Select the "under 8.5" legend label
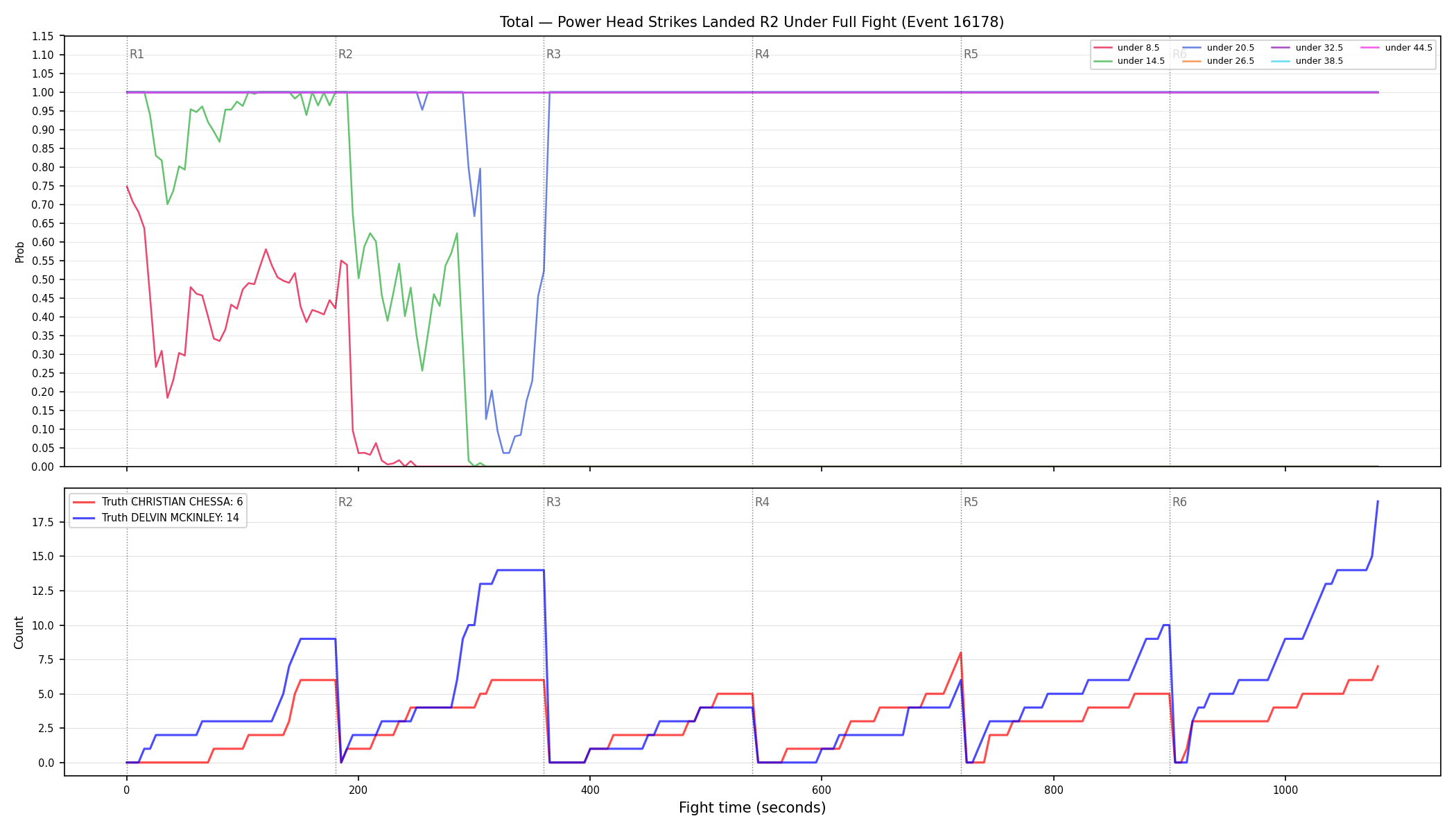 click(x=1138, y=48)
